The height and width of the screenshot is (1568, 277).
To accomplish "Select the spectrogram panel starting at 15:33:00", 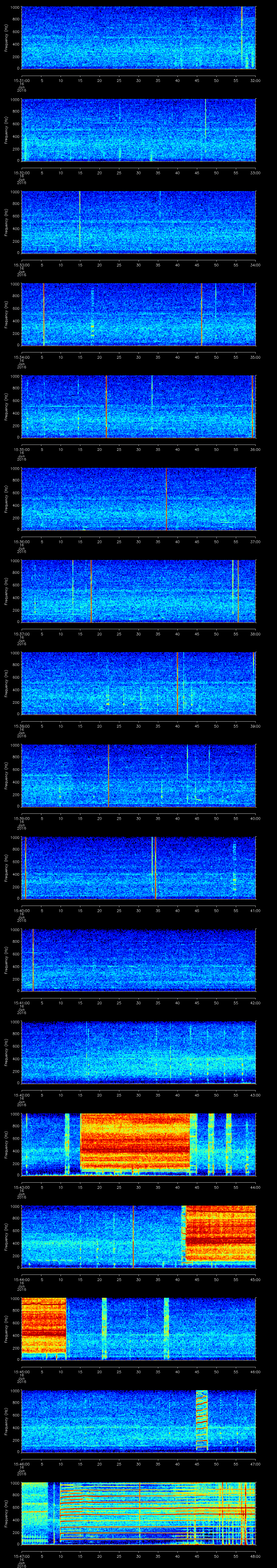I will click(x=138, y=222).
